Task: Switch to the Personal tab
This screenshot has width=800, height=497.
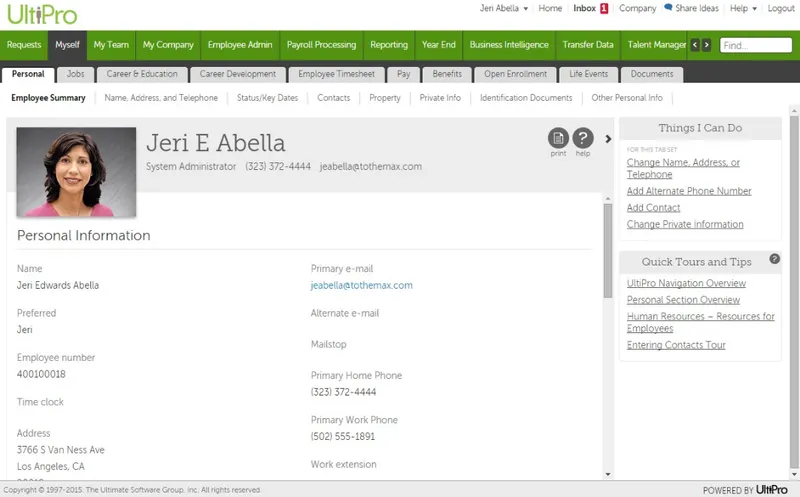Action: (28, 74)
